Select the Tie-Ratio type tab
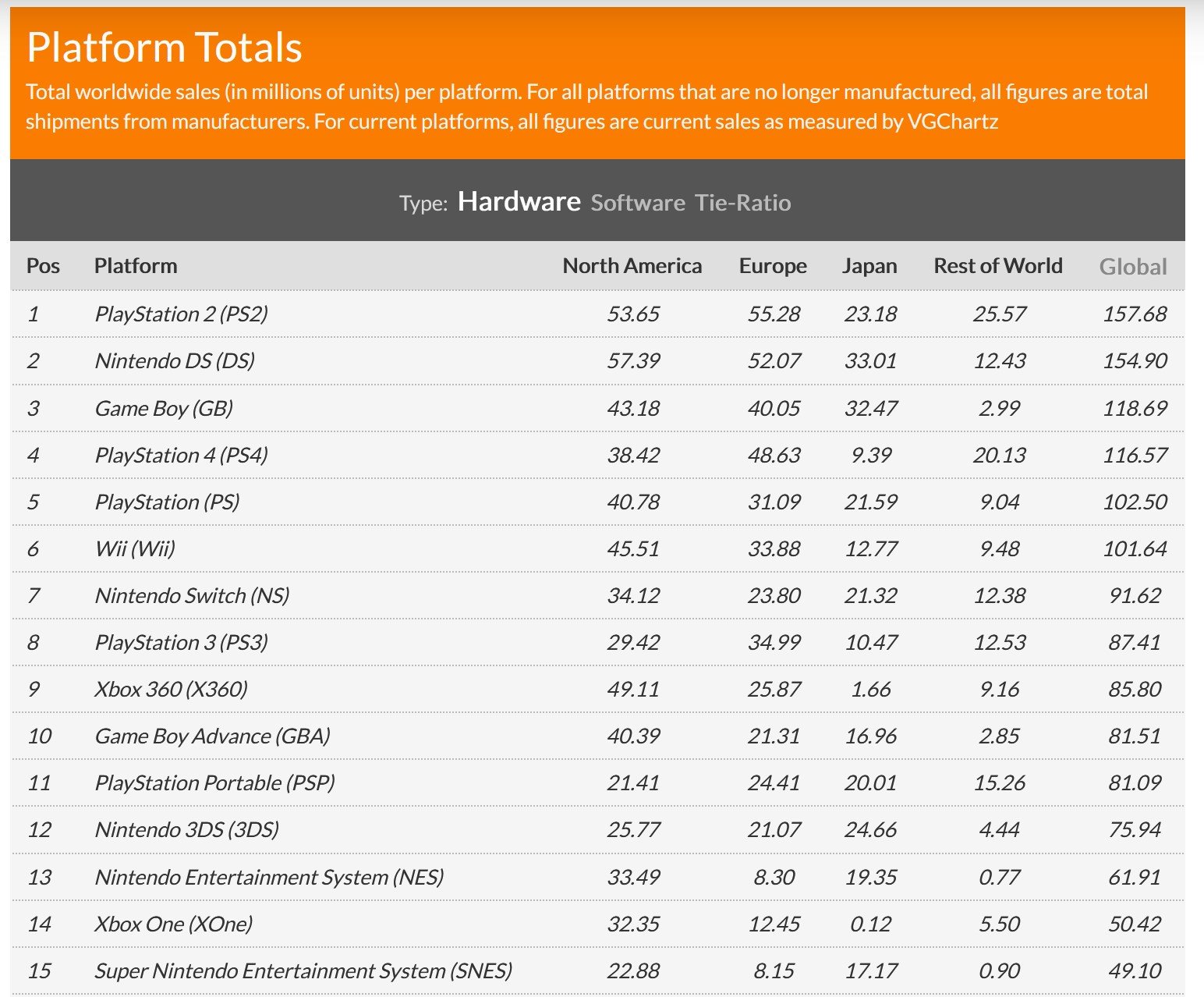This screenshot has height=997, width=1204. (x=742, y=203)
